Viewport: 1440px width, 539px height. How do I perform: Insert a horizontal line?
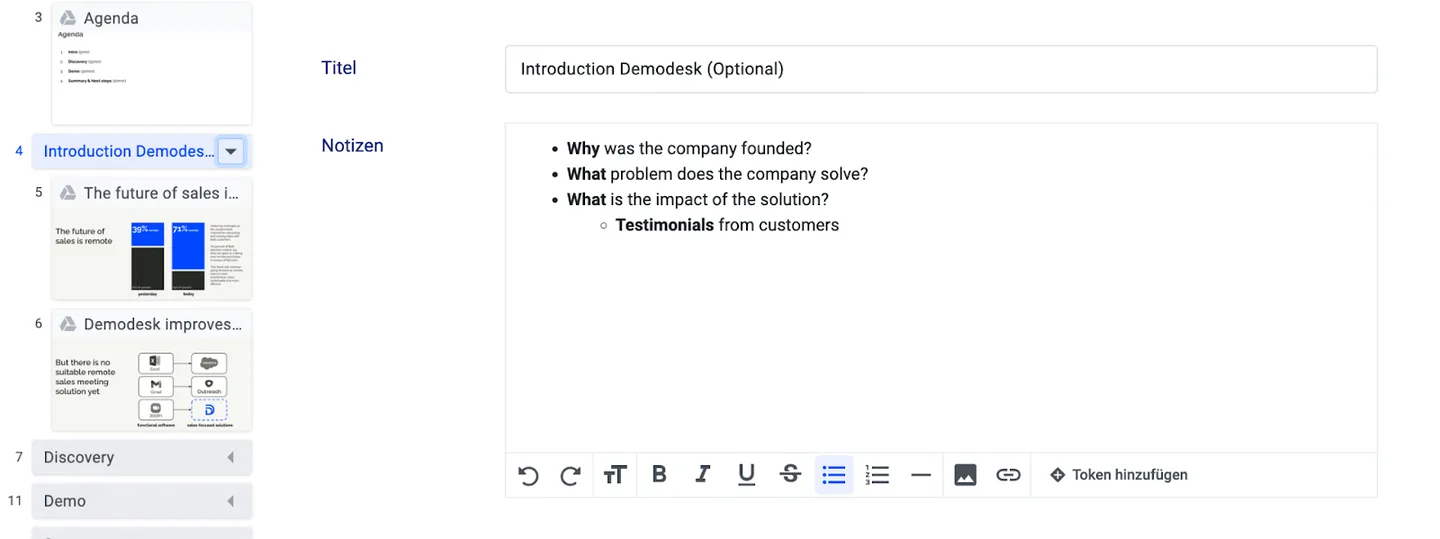click(x=921, y=475)
